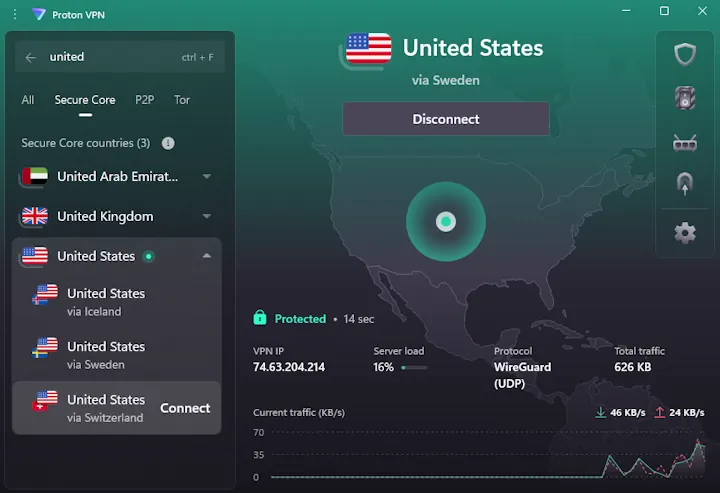Click the connected location marker on map
Screen dimensions: 720x493
[x=445, y=222]
